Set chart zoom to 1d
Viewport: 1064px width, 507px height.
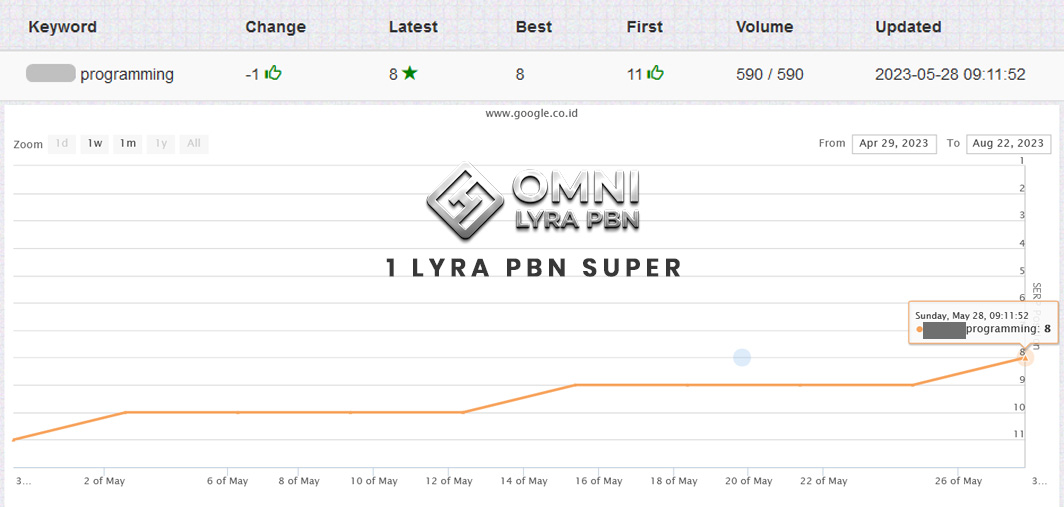62,144
